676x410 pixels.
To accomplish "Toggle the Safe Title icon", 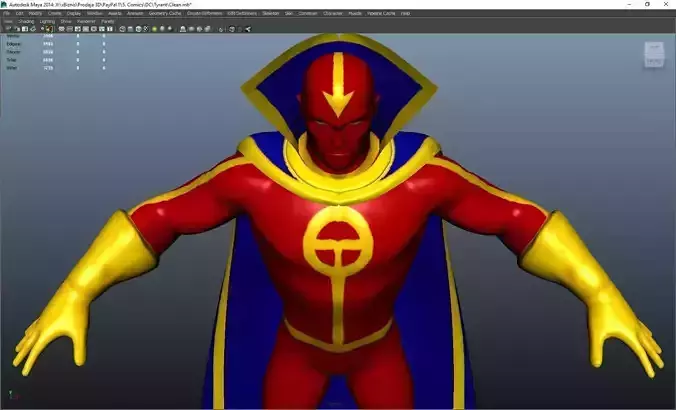I will point(110,29).
